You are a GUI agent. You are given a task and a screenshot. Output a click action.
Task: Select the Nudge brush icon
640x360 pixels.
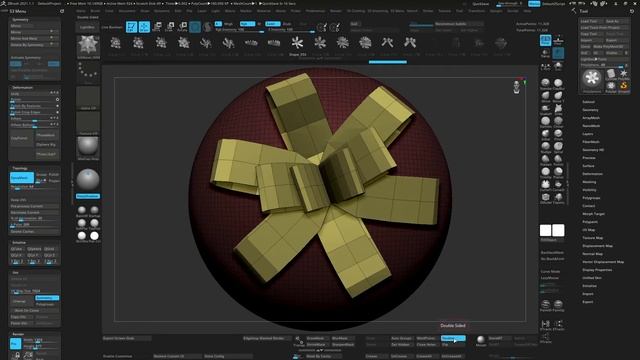pyautogui.click(x=545, y=147)
